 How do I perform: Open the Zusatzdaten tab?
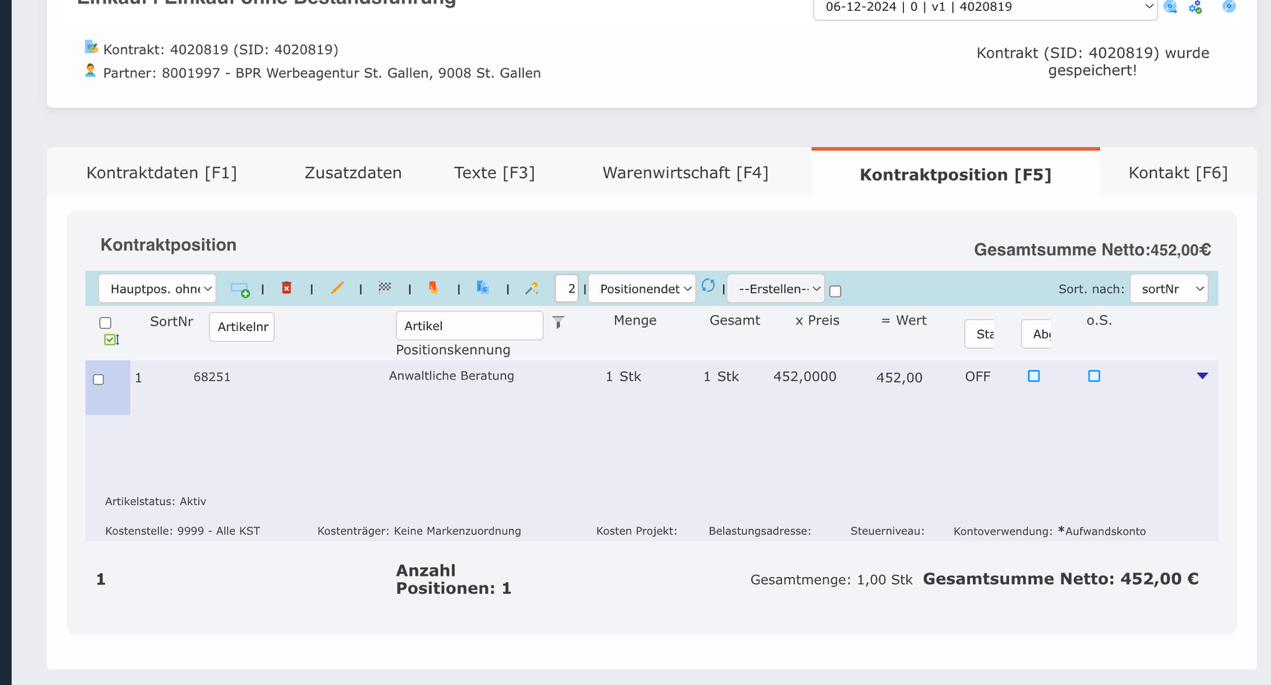pyautogui.click(x=353, y=172)
